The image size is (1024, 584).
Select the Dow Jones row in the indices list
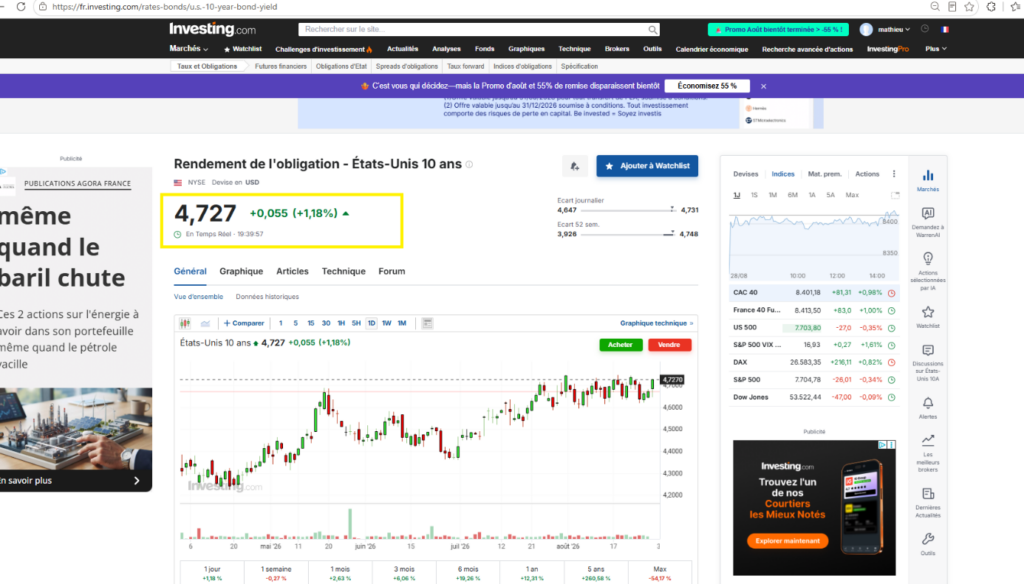pyautogui.click(x=814, y=397)
